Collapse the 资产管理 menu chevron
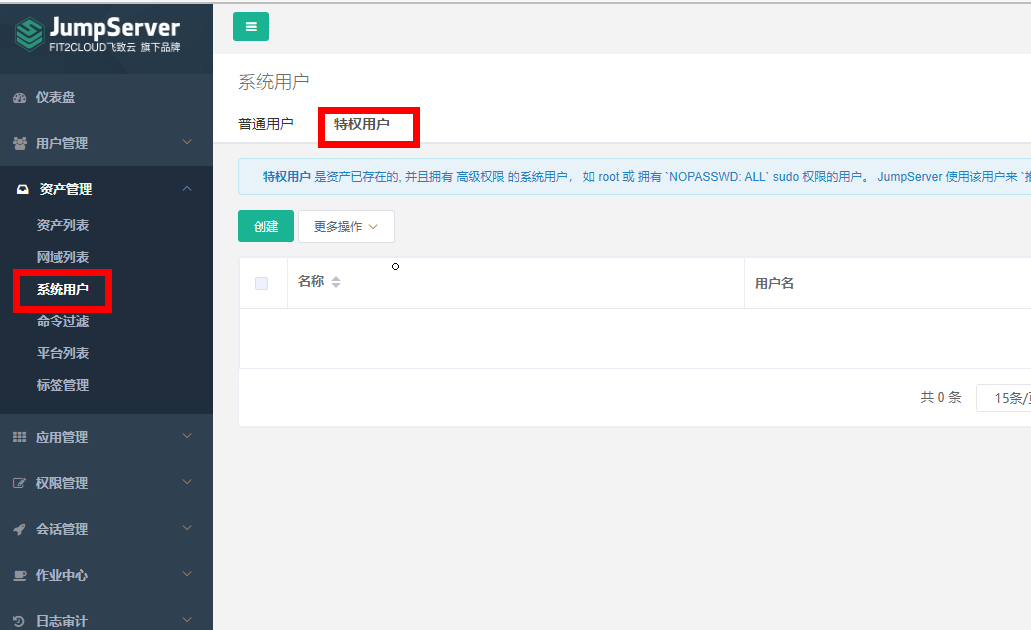Image resolution: width=1031 pixels, height=630 pixels. 187,189
